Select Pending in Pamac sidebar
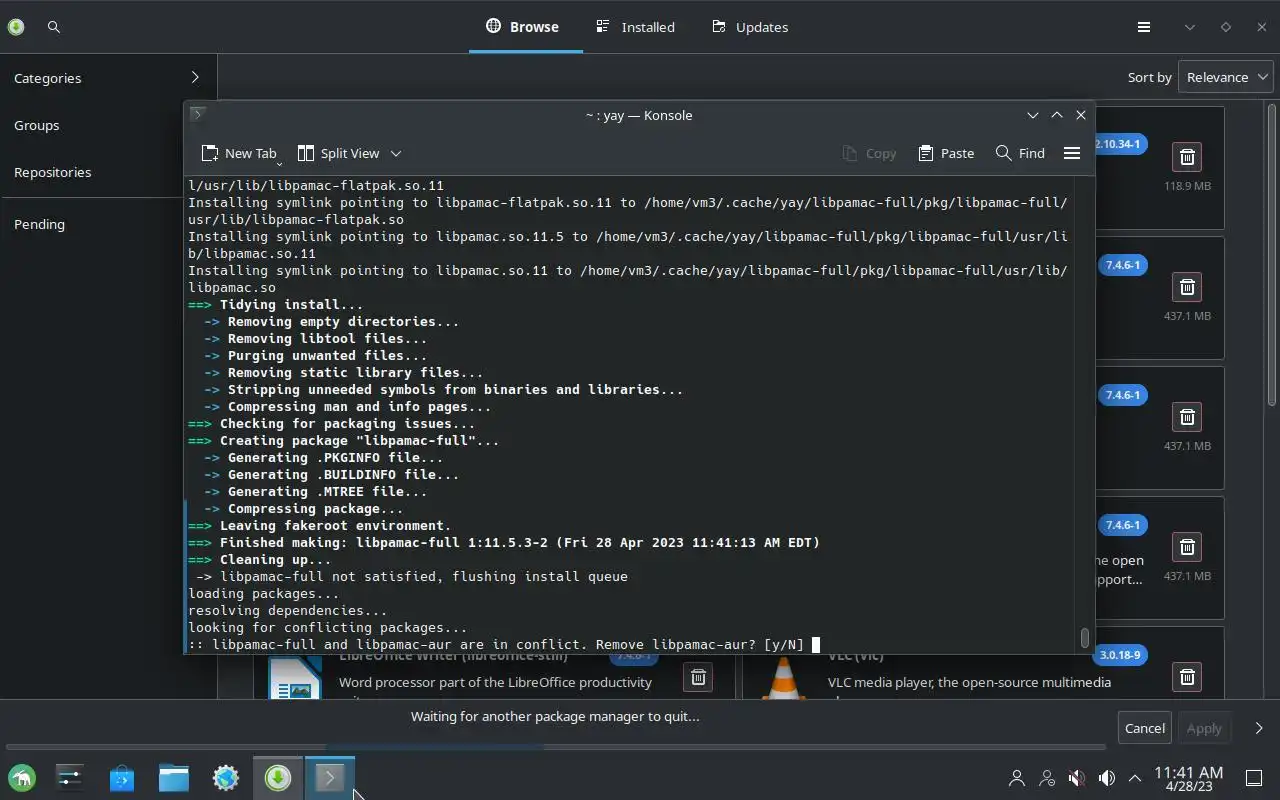Image resolution: width=1280 pixels, height=800 pixels. [x=108, y=224]
